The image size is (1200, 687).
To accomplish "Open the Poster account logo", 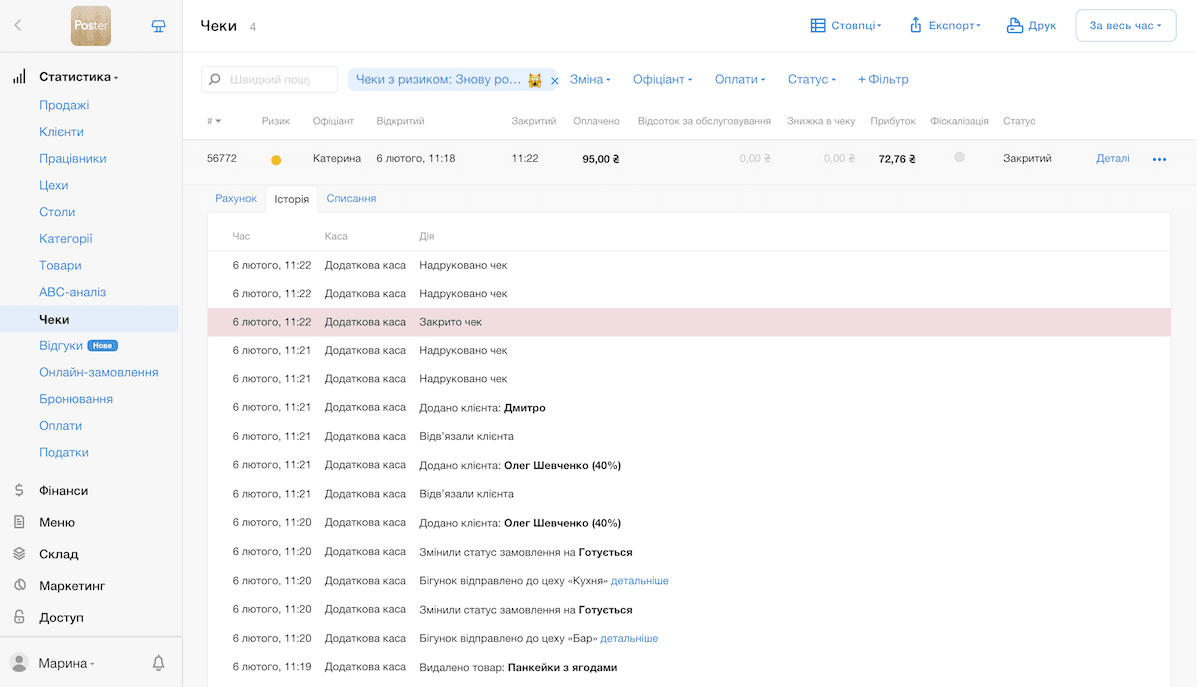I will (91, 26).
